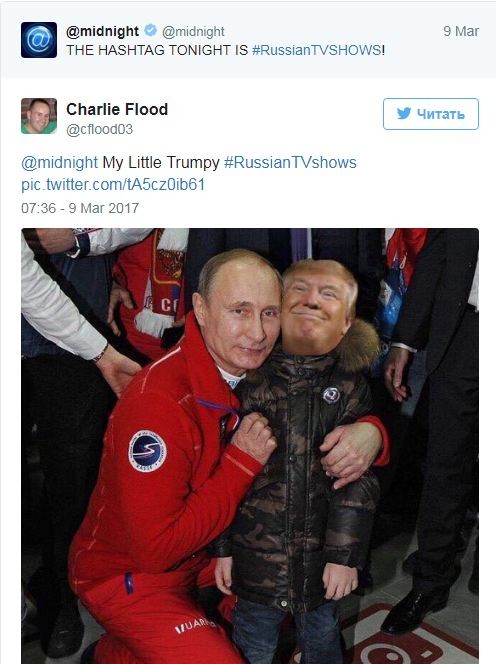Click the Twitter bird icon in the follow button
This screenshot has height=664, width=496.
coord(404,113)
